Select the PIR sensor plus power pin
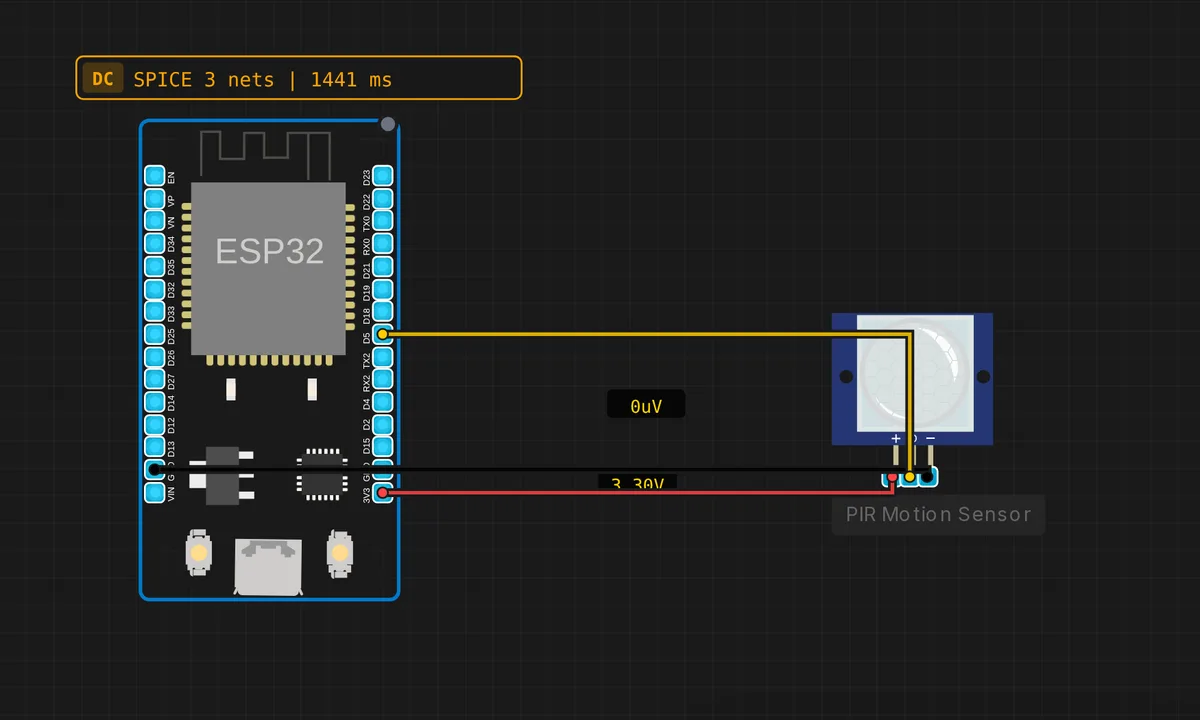This screenshot has width=1200, height=720. click(892, 477)
